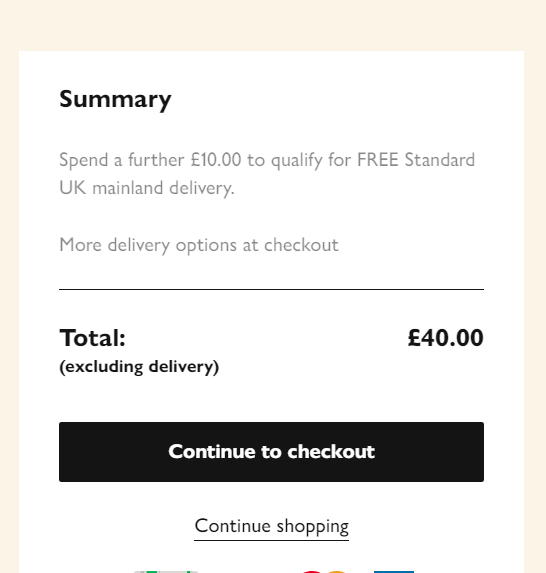546x573 pixels.
Task: Click More delivery options at checkout text
Action: point(199,245)
